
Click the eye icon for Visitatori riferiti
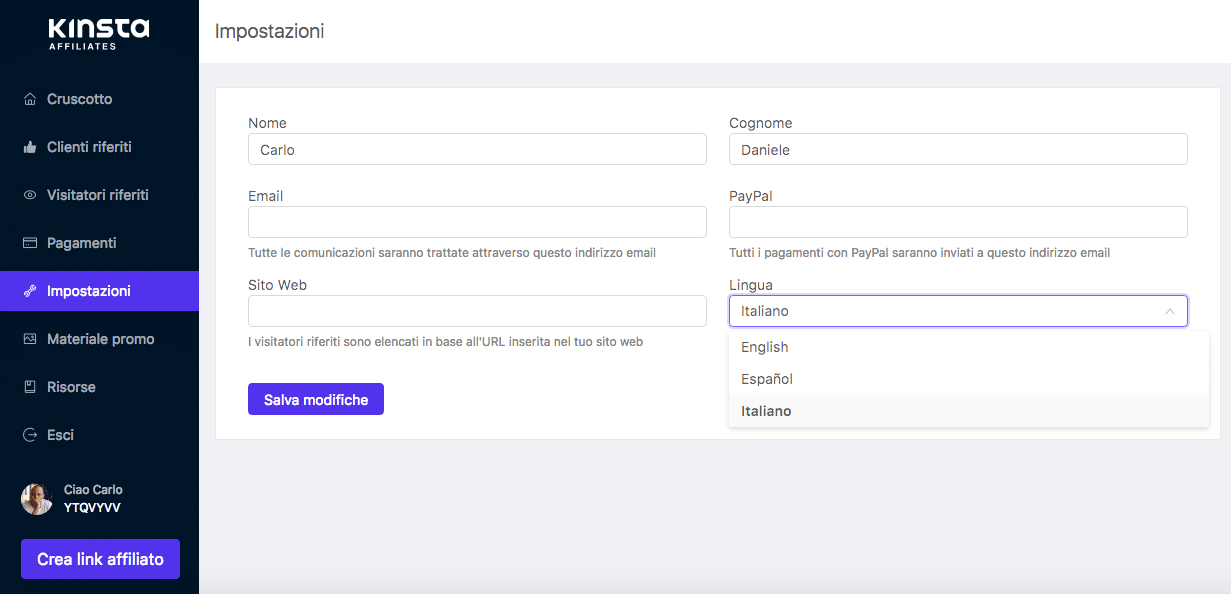click(29, 195)
